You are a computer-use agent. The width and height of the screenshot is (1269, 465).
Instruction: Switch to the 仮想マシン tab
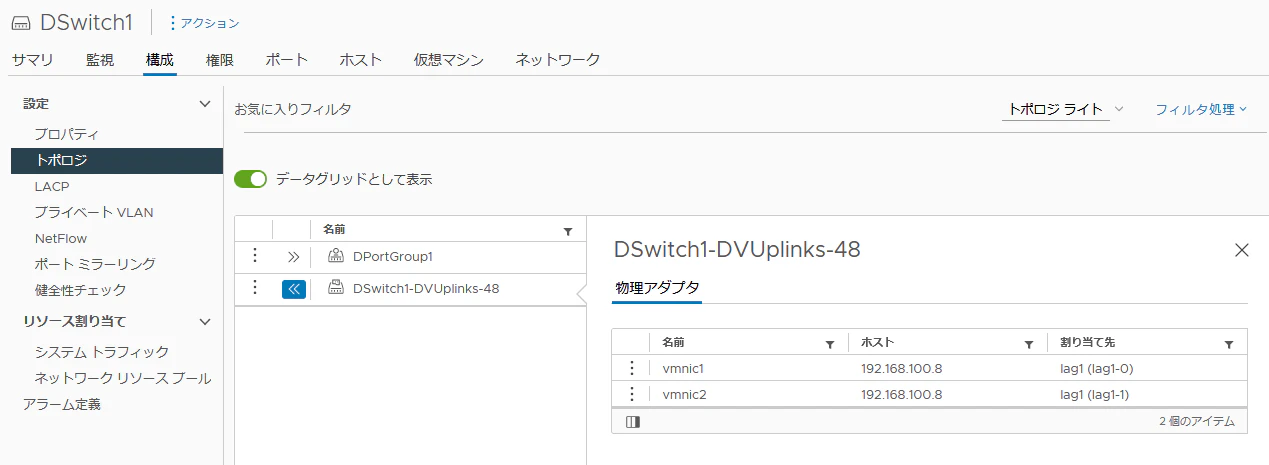(449, 60)
